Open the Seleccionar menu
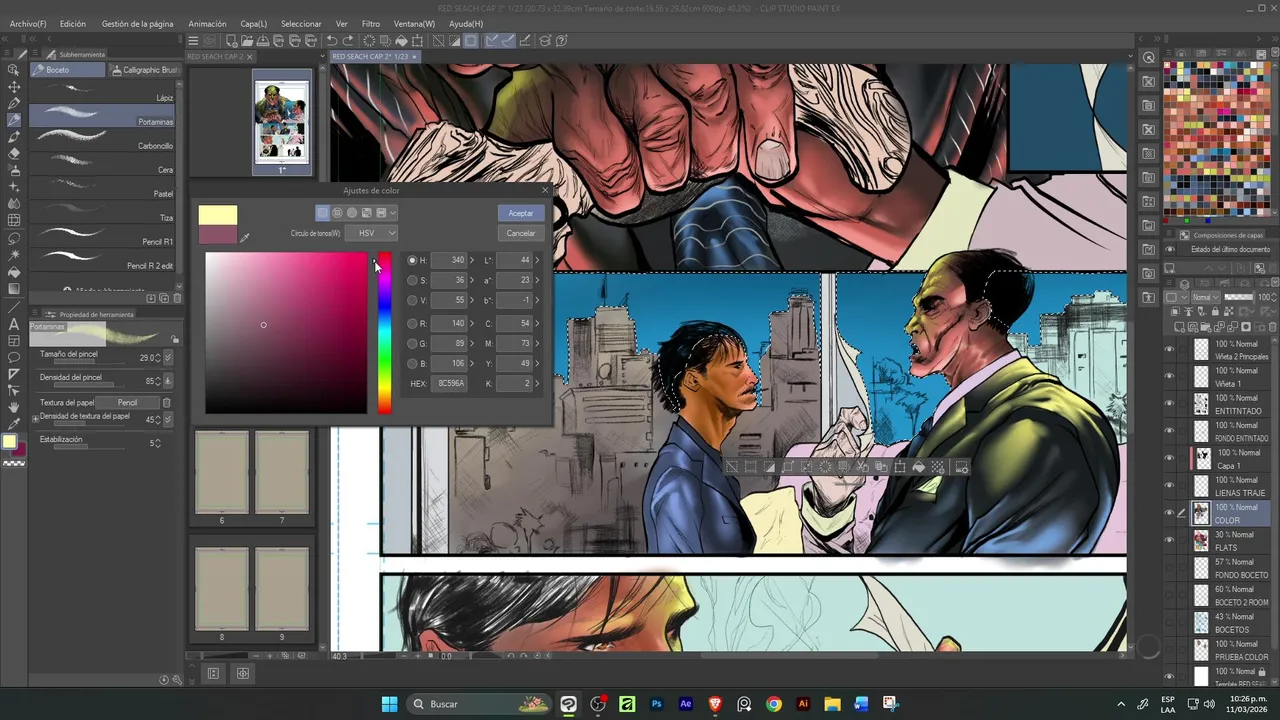The height and width of the screenshot is (720, 1280). point(301,23)
